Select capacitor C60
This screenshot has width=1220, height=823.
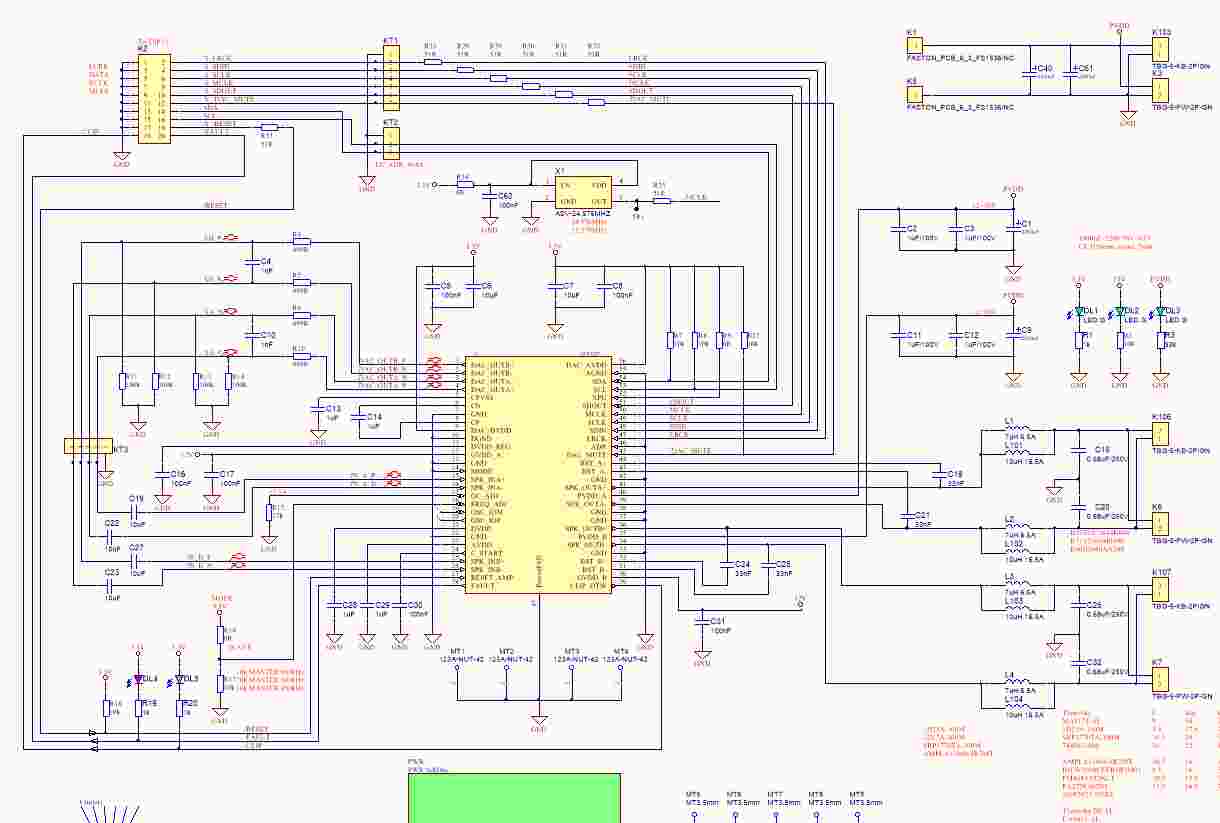point(490,195)
